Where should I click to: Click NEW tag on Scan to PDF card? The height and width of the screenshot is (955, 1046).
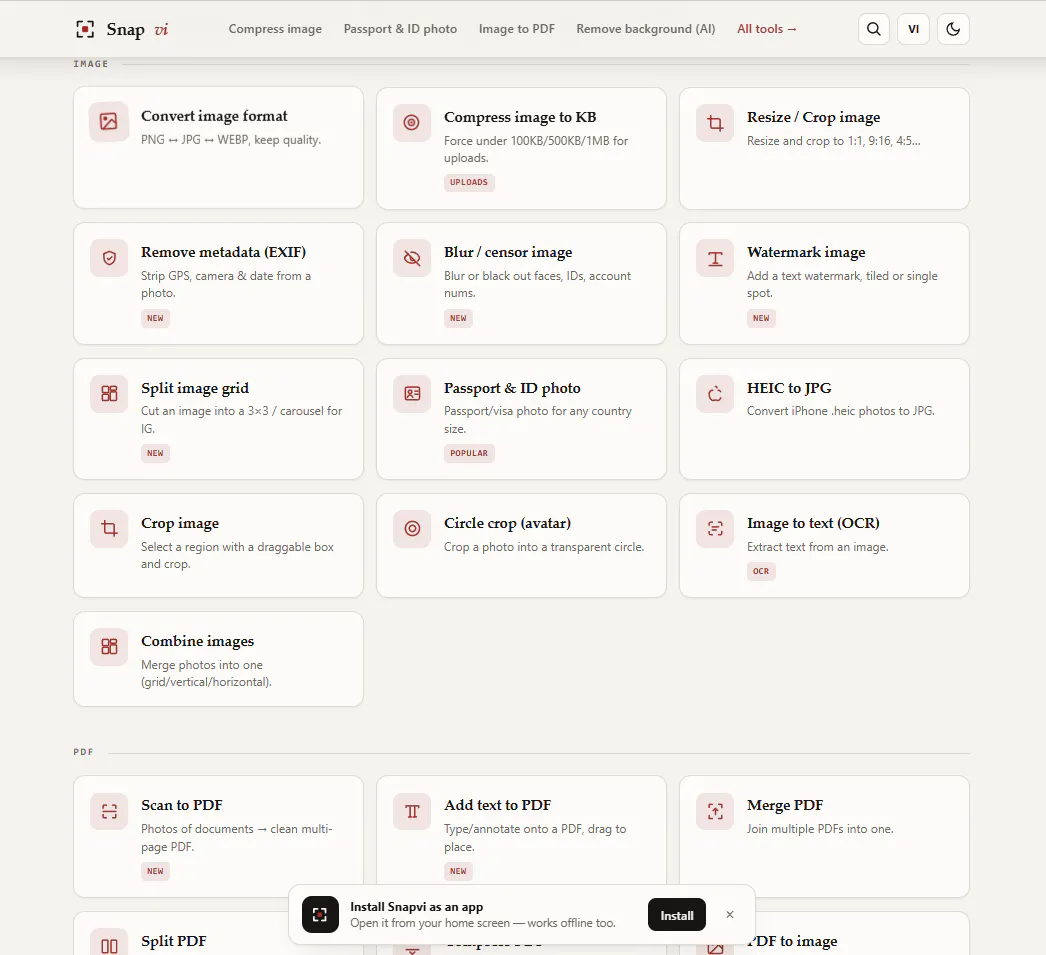155,871
